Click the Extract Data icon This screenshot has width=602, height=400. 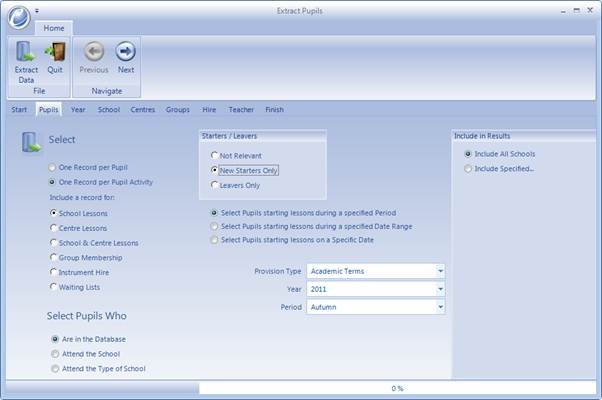25,51
